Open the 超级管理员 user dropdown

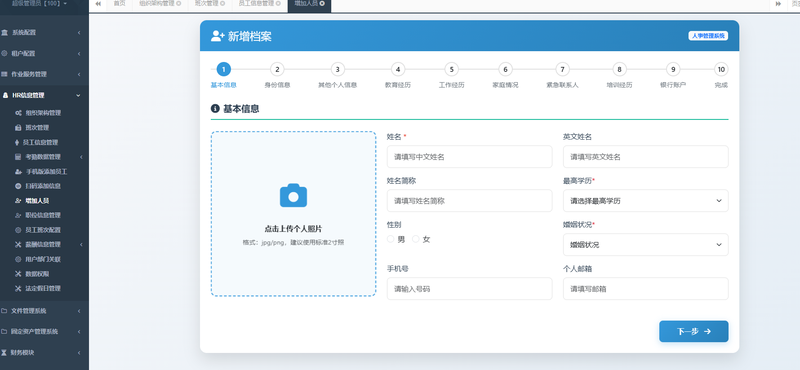pyautogui.click(x=39, y=4)
